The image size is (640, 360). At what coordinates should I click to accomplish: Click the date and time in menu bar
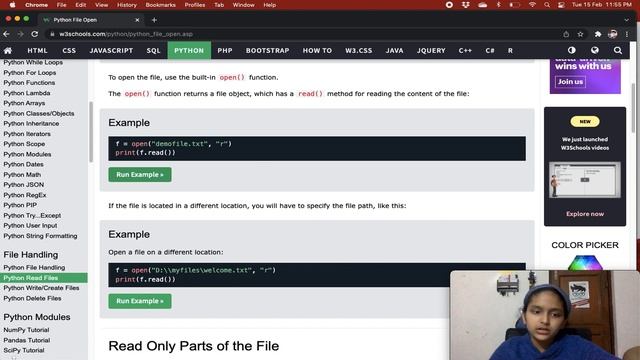pyautogui.click(x=601, y=5)
